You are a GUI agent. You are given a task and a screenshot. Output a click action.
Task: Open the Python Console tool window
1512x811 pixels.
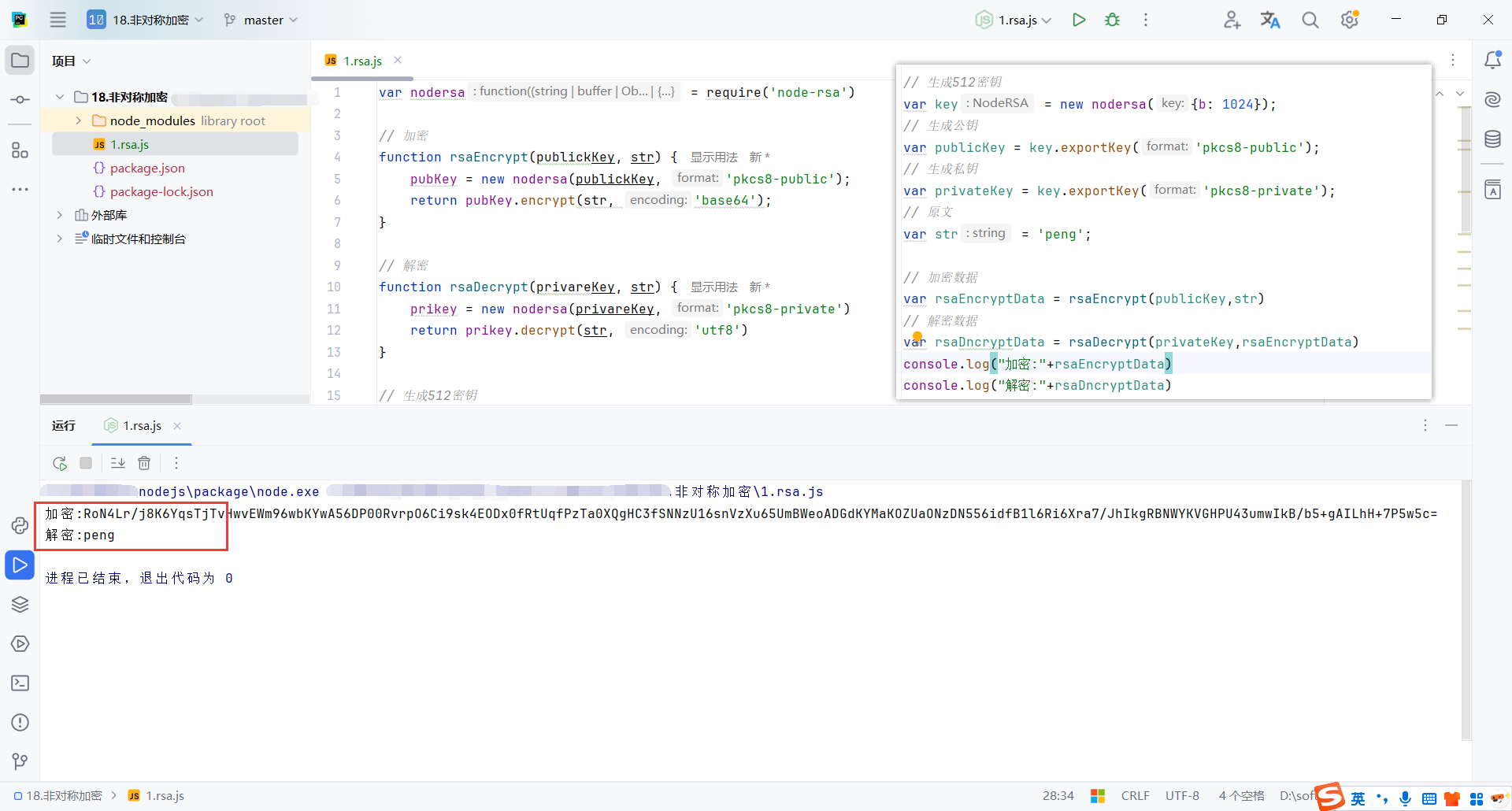pyautogui.click(x=20, y=525)
